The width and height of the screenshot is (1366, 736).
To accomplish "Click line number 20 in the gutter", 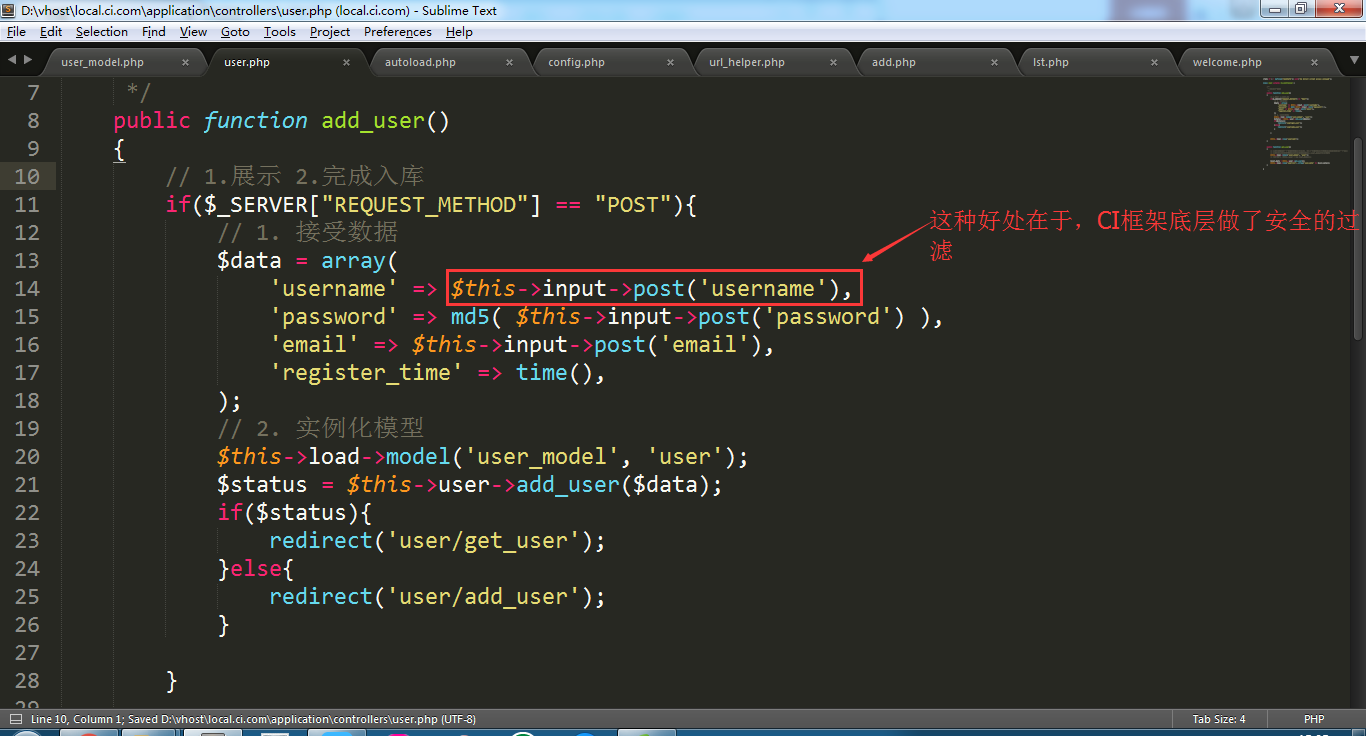I will point(27,457).
